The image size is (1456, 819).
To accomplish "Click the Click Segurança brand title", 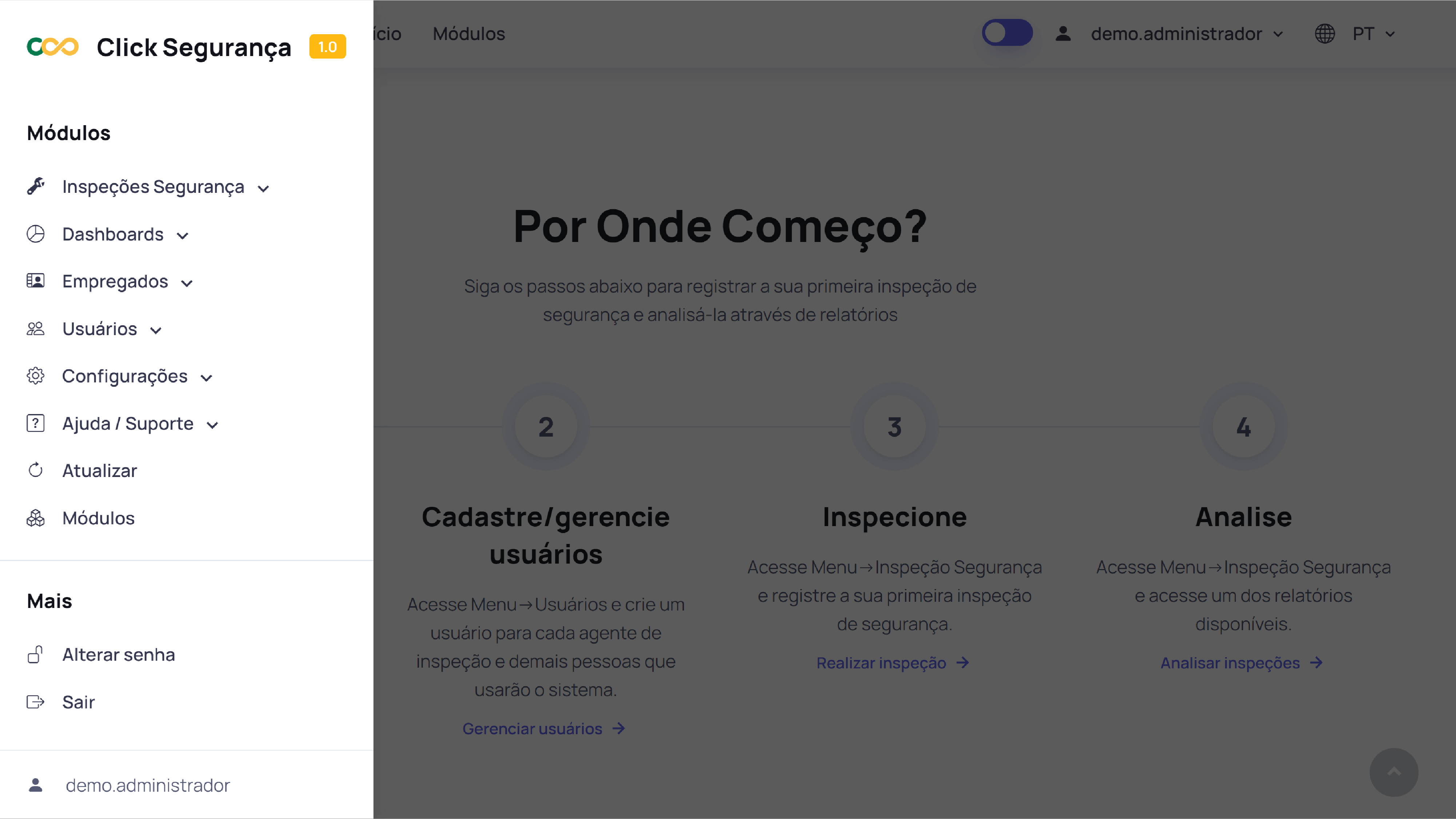I will pos(194,47).
